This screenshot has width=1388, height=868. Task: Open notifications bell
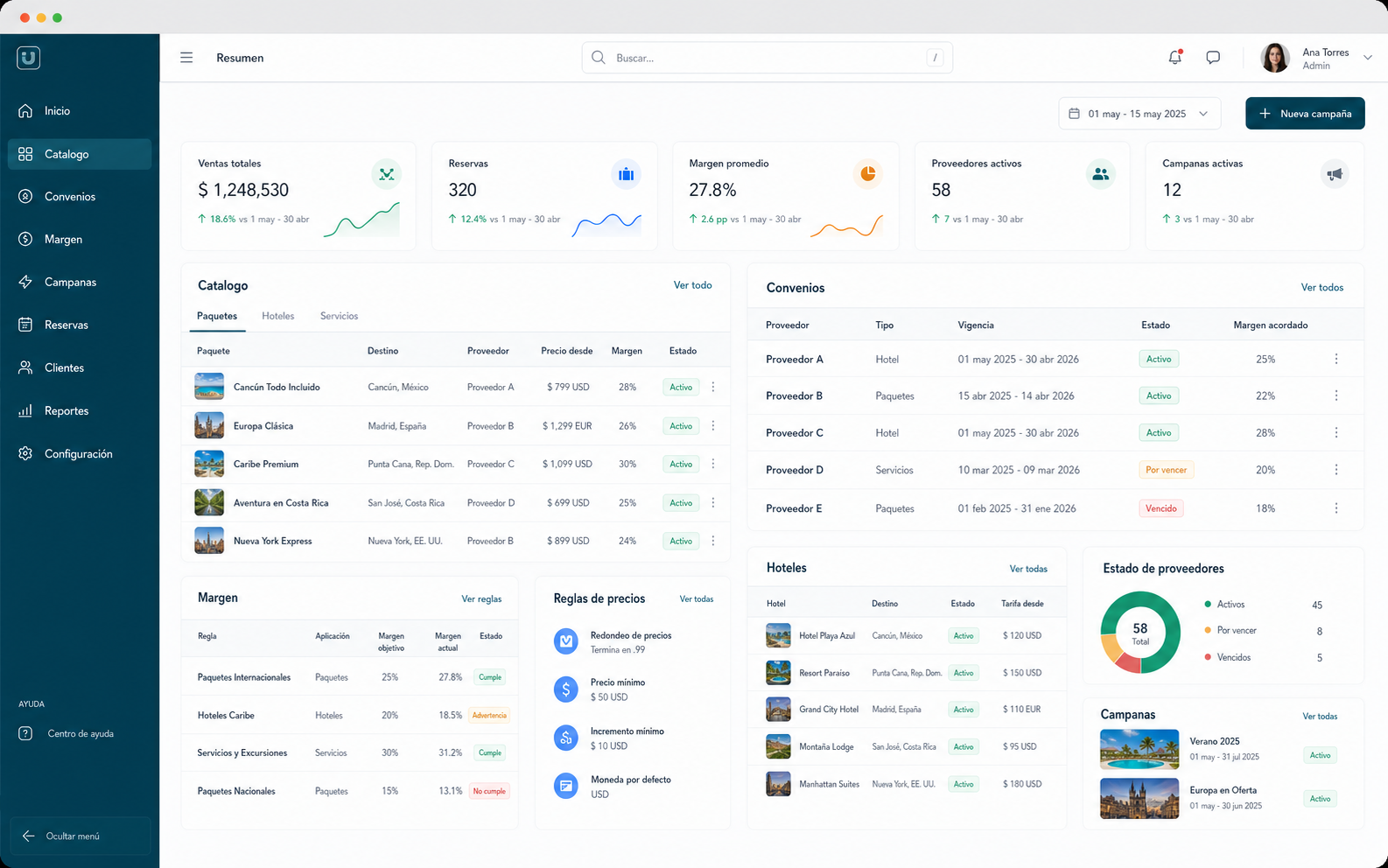1175,57
